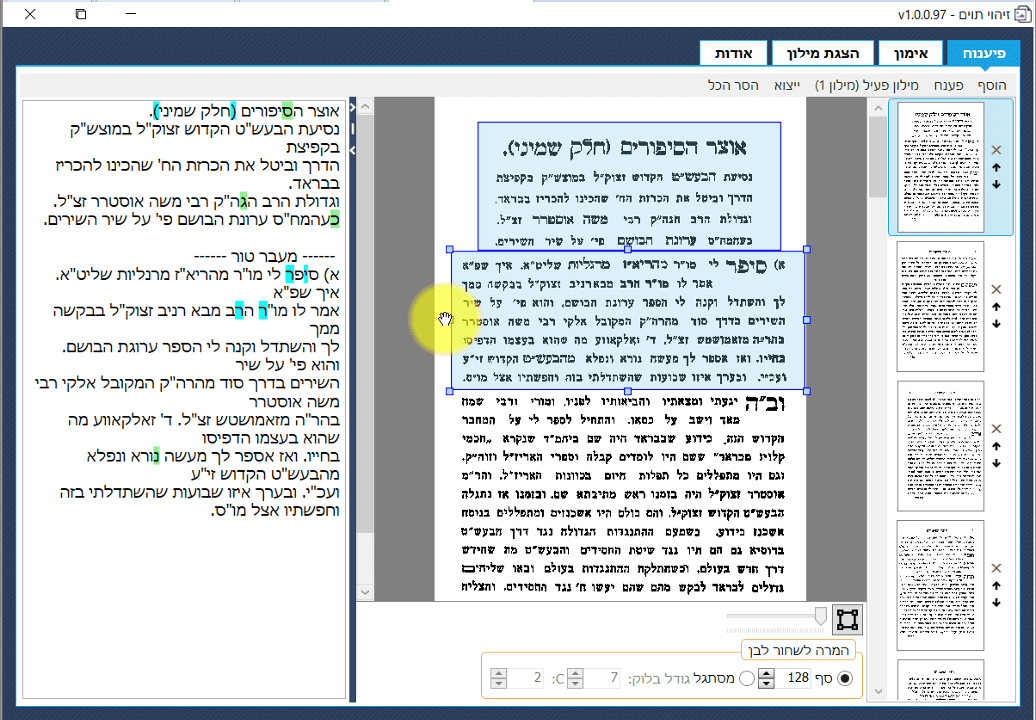Select the selection frame tool beside the zoom slider
The width and height of the screenshot is (1036, 720).
pyautogui.click(x=846, y=621)
